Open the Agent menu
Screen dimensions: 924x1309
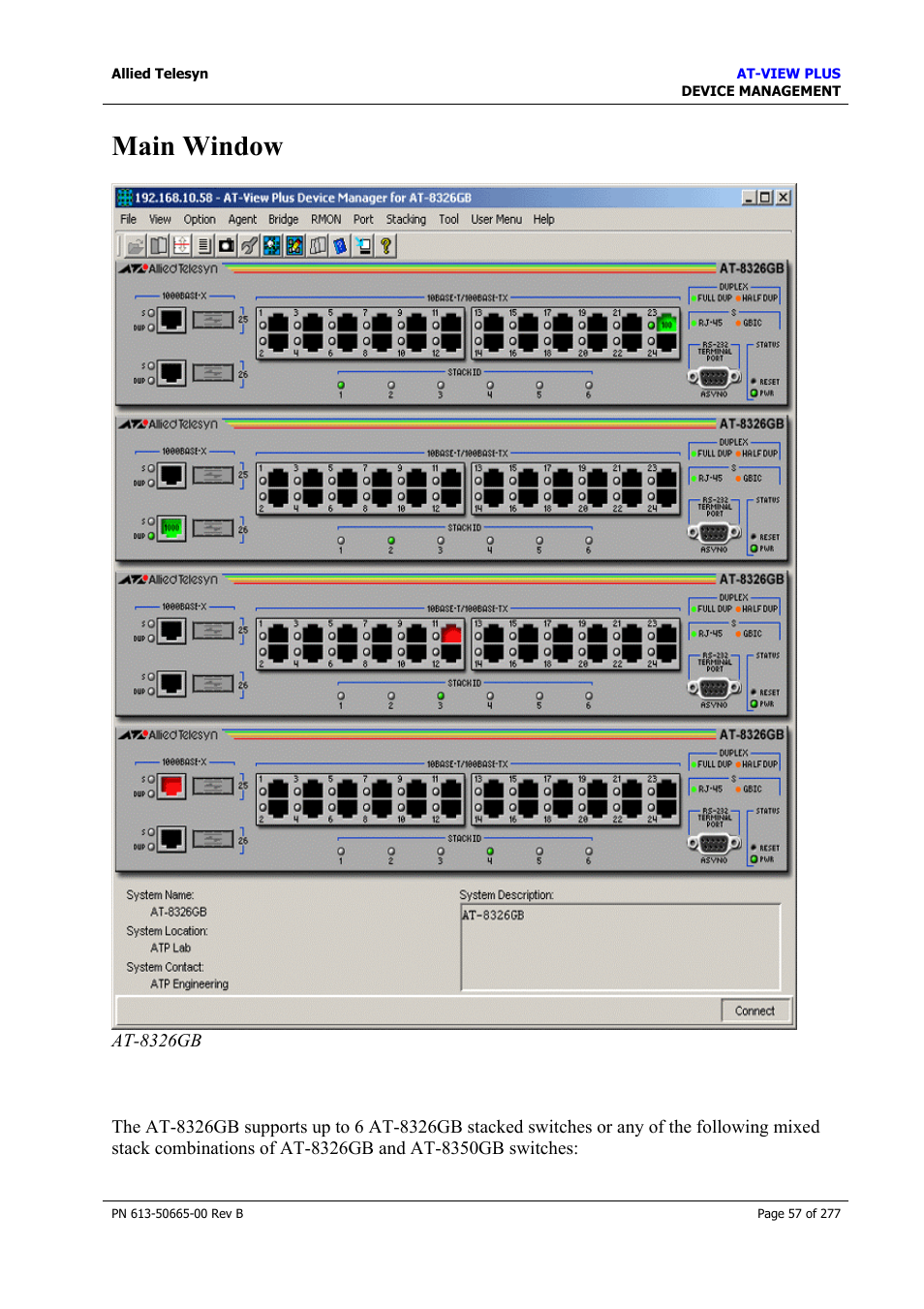pyautogui.click(x=242, y=220)
